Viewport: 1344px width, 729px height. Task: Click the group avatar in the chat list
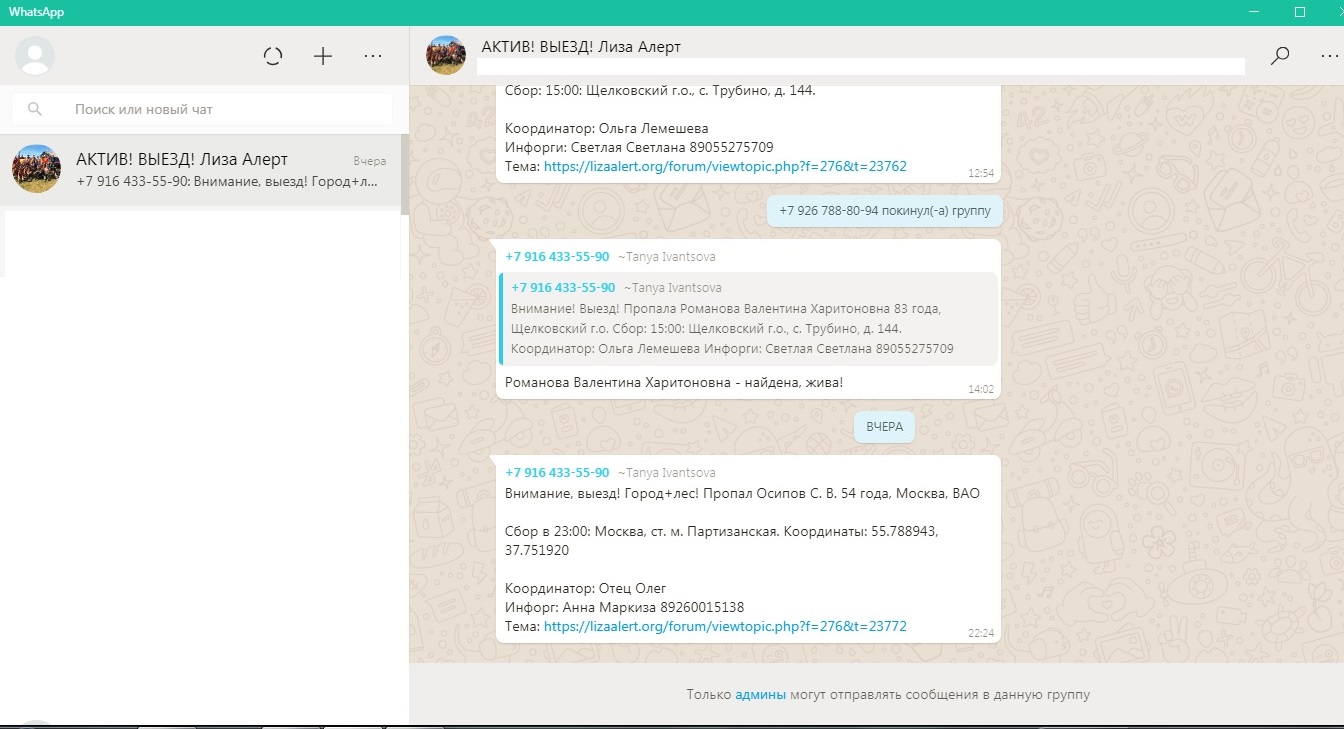click(36, 169)
